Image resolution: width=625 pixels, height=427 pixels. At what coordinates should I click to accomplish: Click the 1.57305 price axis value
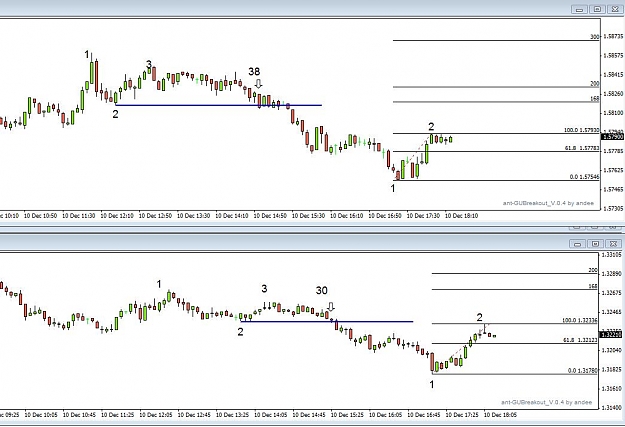613,209
